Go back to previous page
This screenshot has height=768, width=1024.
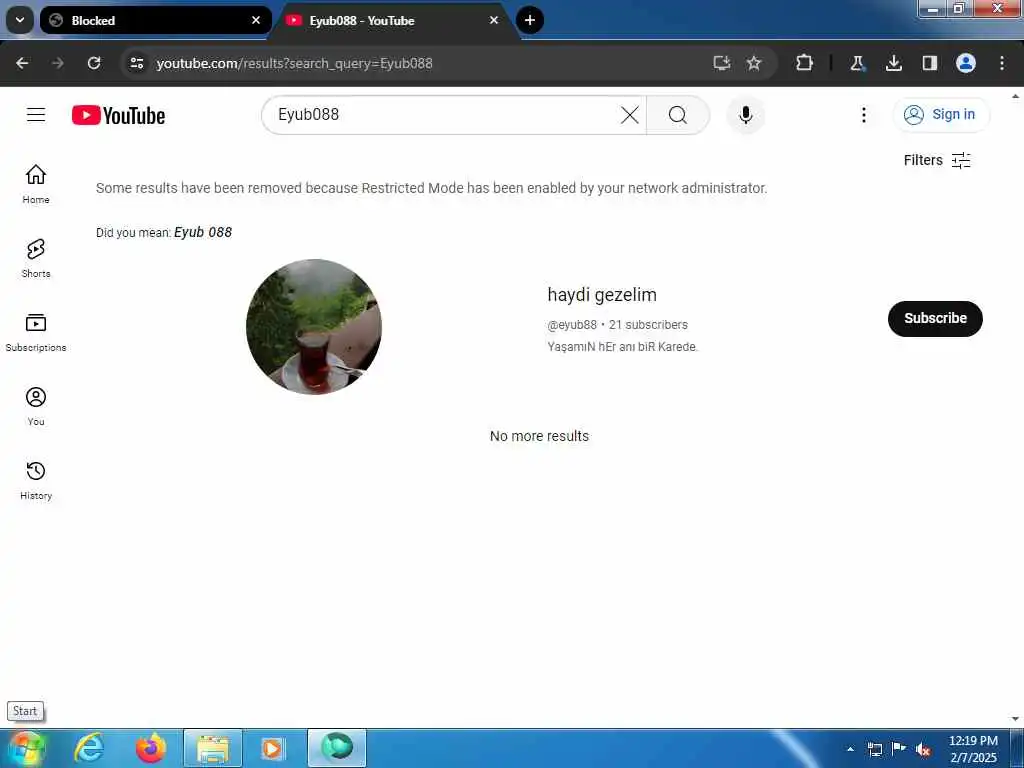tap(22, 63)
